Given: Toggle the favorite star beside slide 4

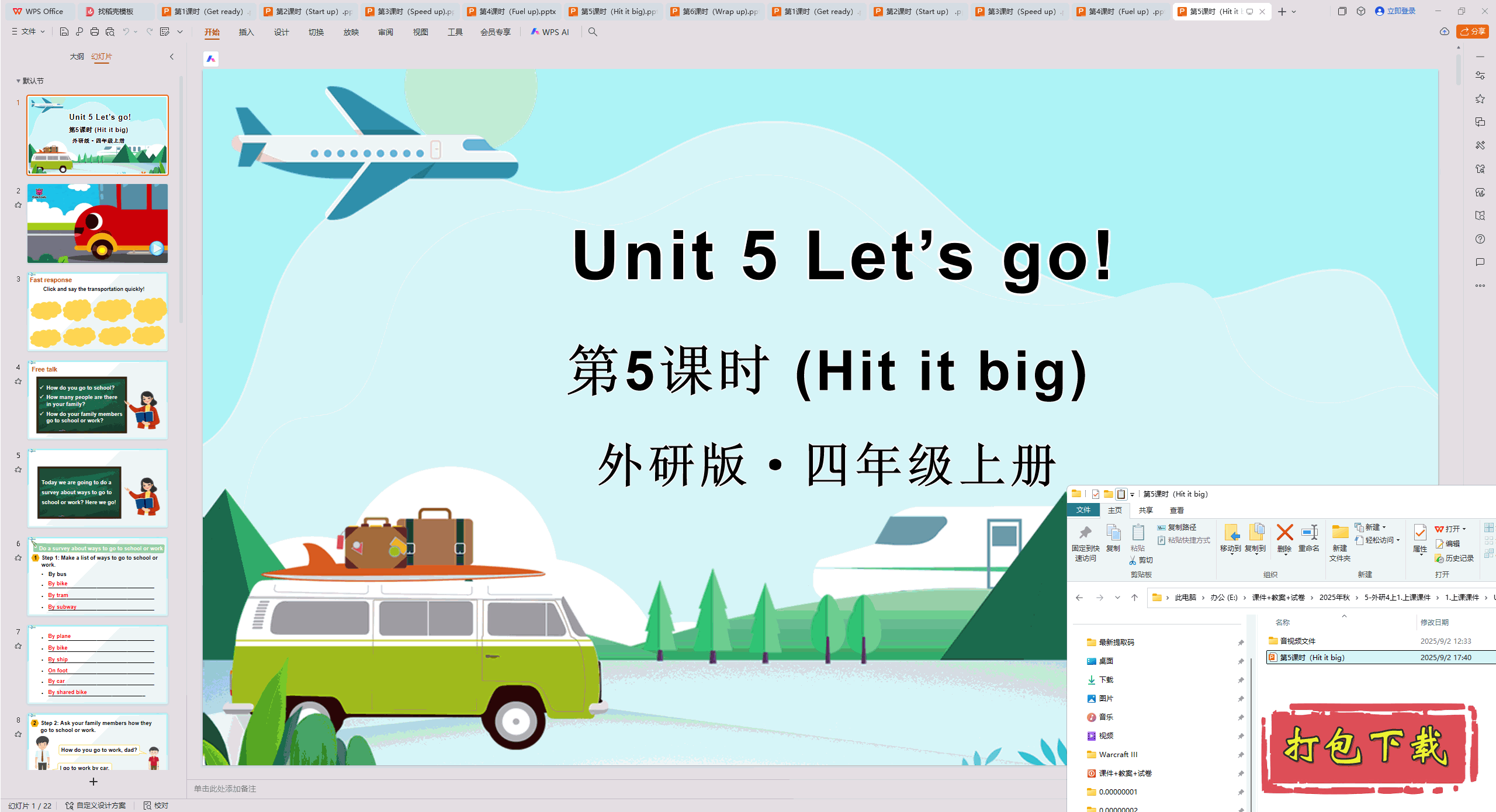Looking at the screenshot, I should [18, 381].
